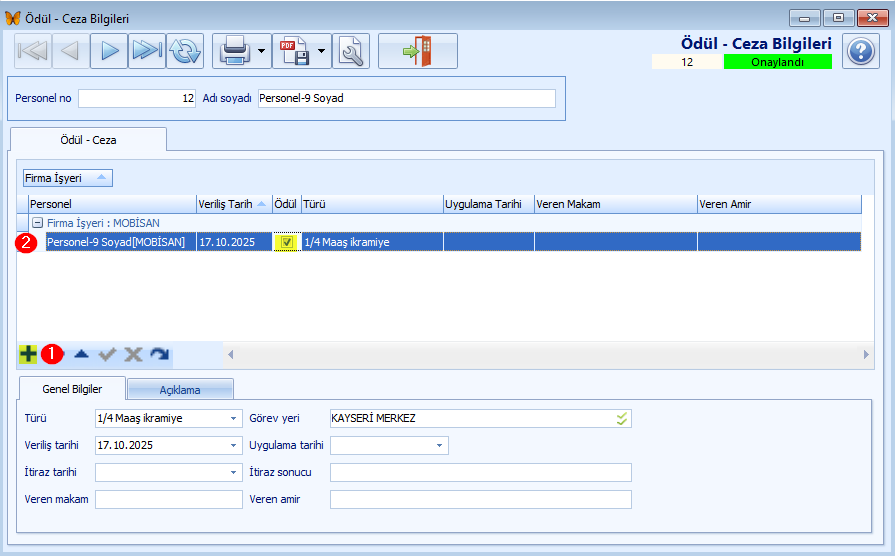The width and height of the screenshot is (895, 556).
Task: Switch to the Açıklama tab
Action: 180,389
